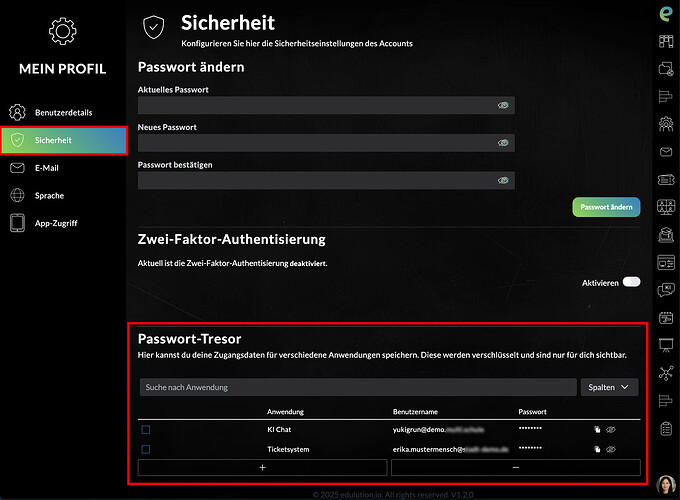The image size is (680, 500).
Task: Click the Neues Passwort input field
Action: [x=326, y=143]
